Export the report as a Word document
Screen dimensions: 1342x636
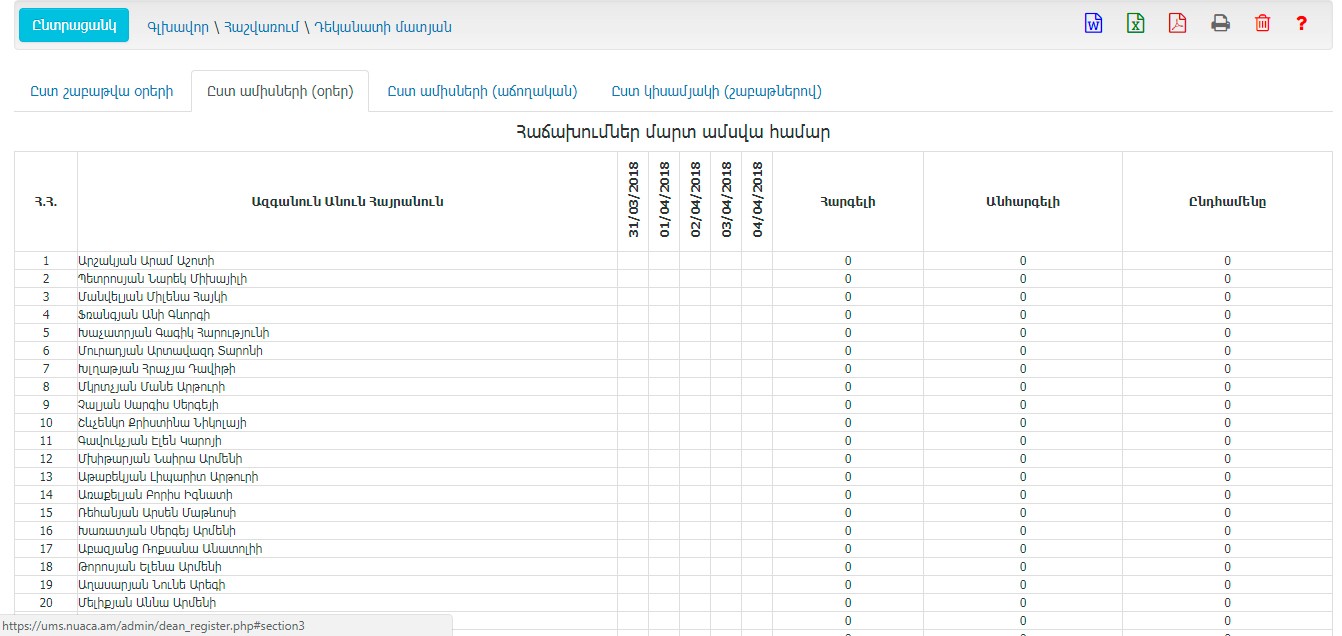click(1093, 24)
